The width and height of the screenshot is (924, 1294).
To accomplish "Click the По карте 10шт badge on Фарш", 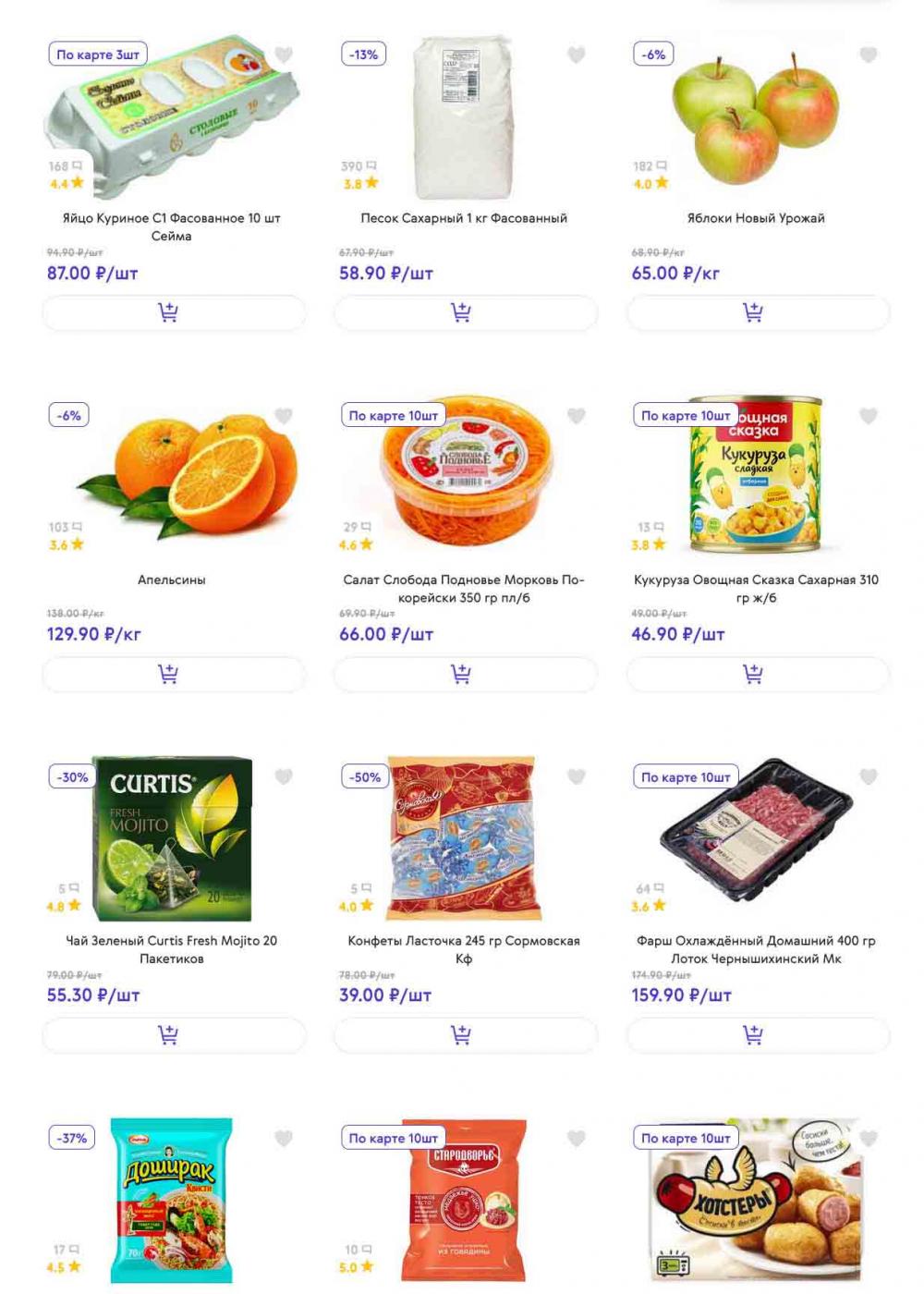I will (686, 777).
